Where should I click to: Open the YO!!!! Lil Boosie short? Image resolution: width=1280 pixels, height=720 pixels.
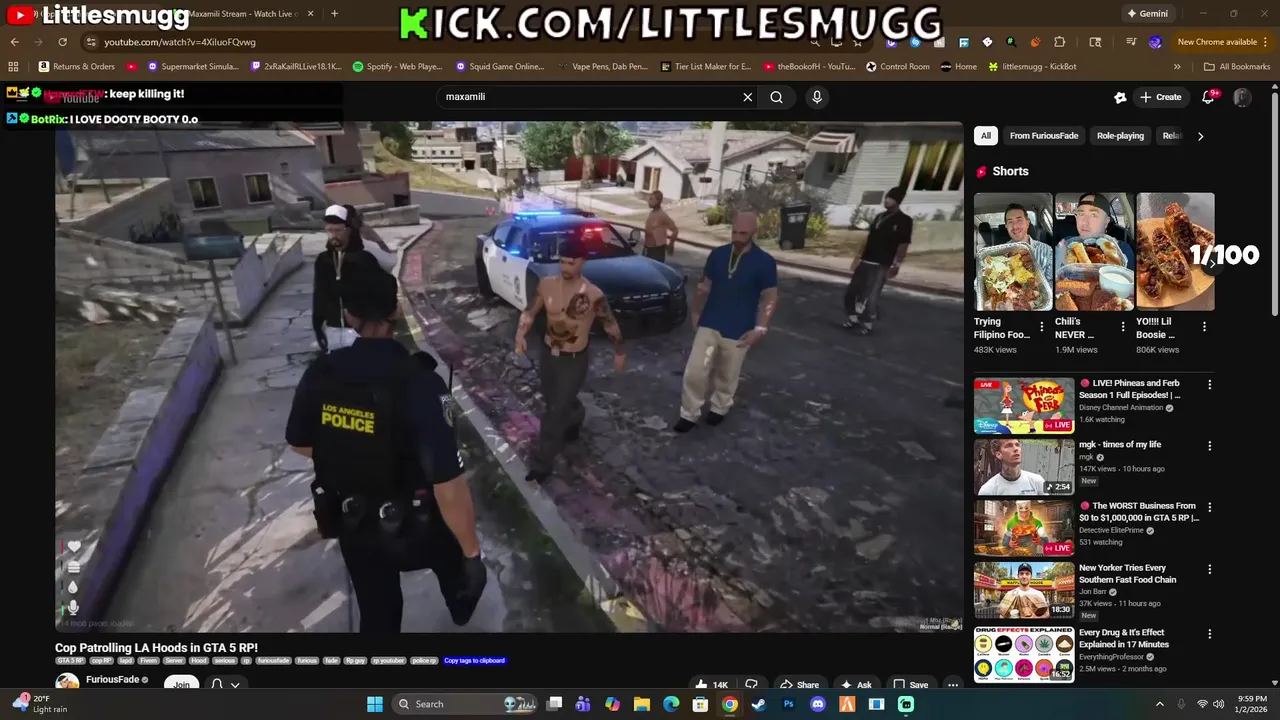[1175, 252]
